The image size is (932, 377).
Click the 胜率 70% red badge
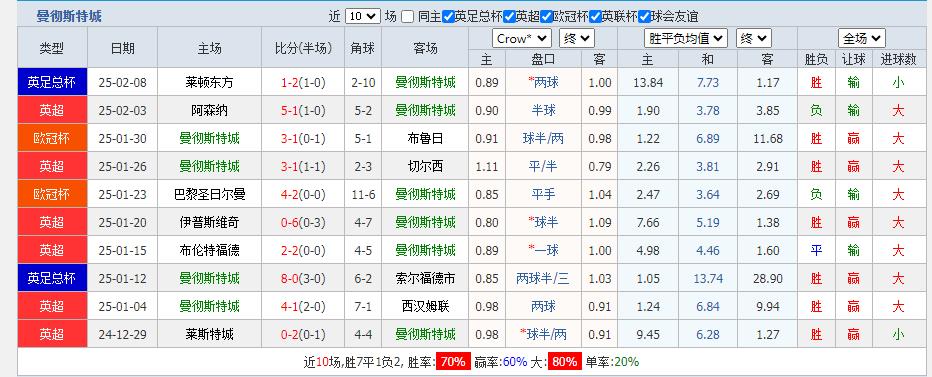(453, 362)
